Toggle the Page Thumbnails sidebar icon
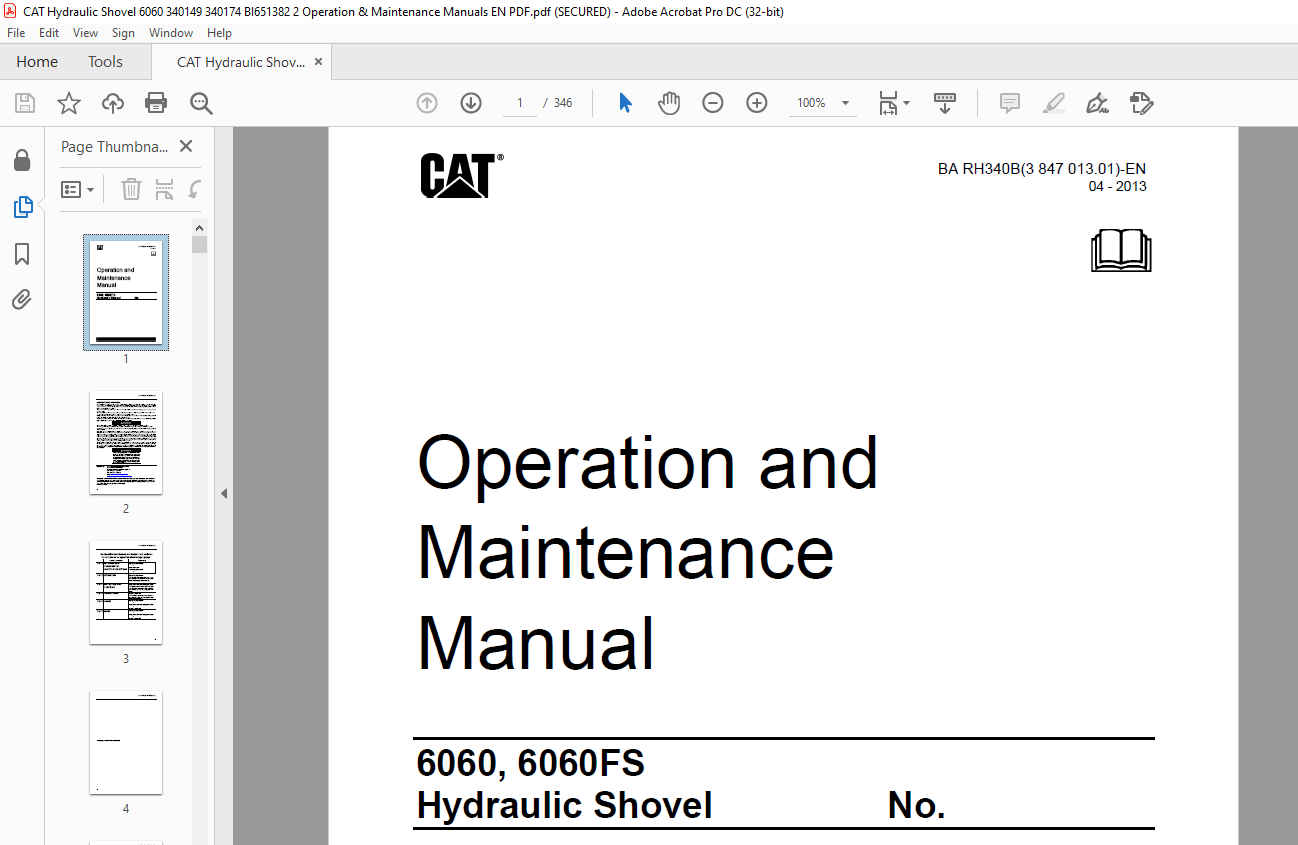This screenshot has height=845, width=1298. [x=22, y=207]
